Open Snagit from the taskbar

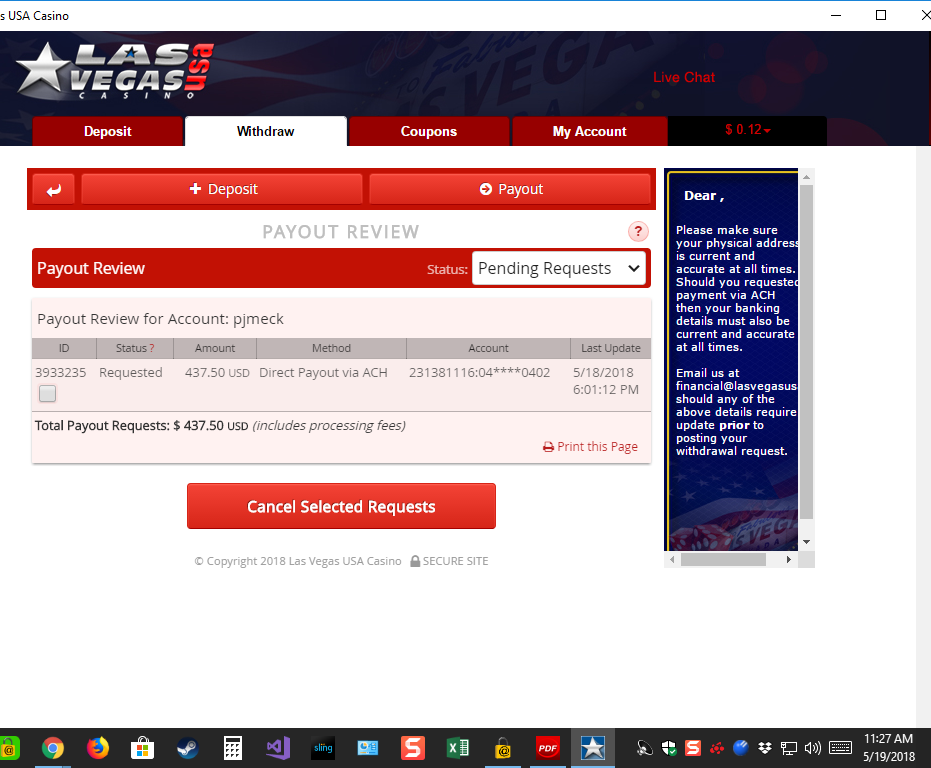point(413,748)
